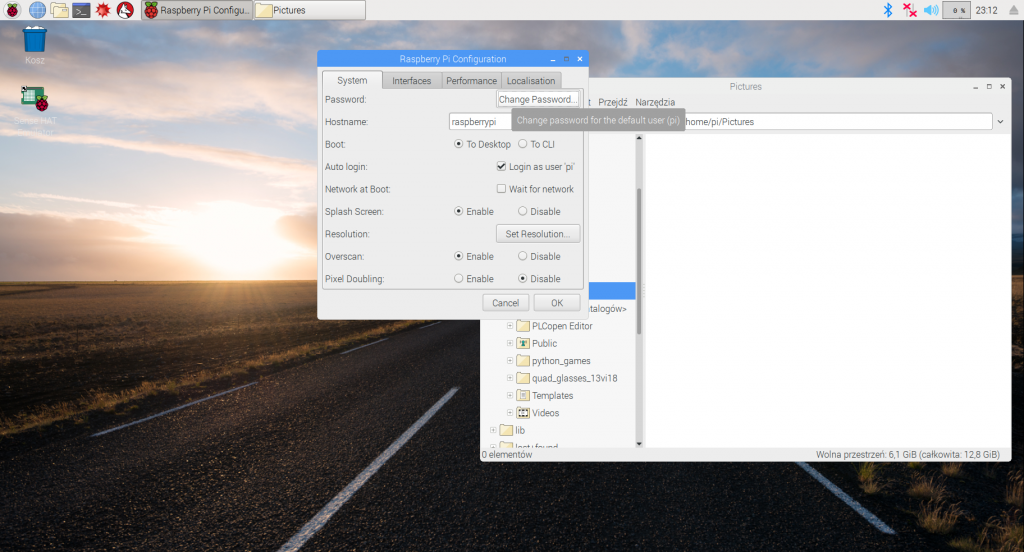Open the terminal from the taskbar
Image resolution: width=1024 pixels, height=552 pixels.
(x=82, y=10)
